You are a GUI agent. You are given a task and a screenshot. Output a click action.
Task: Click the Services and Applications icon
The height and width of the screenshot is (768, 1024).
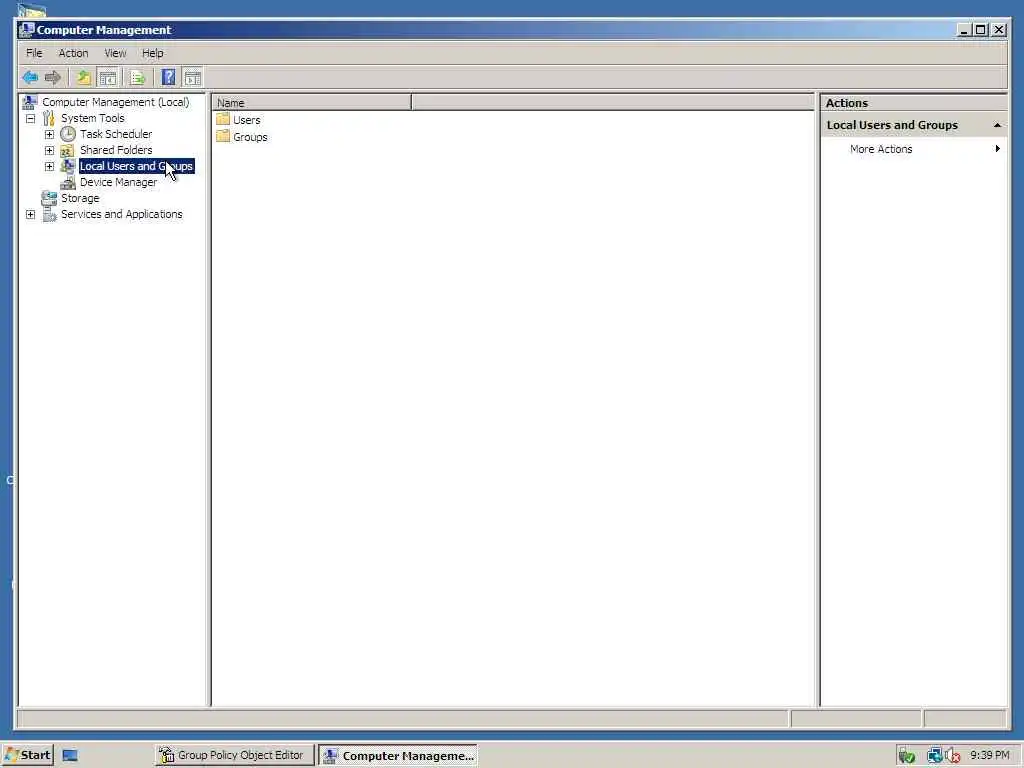pyautogui.click(x=49, y=214)
